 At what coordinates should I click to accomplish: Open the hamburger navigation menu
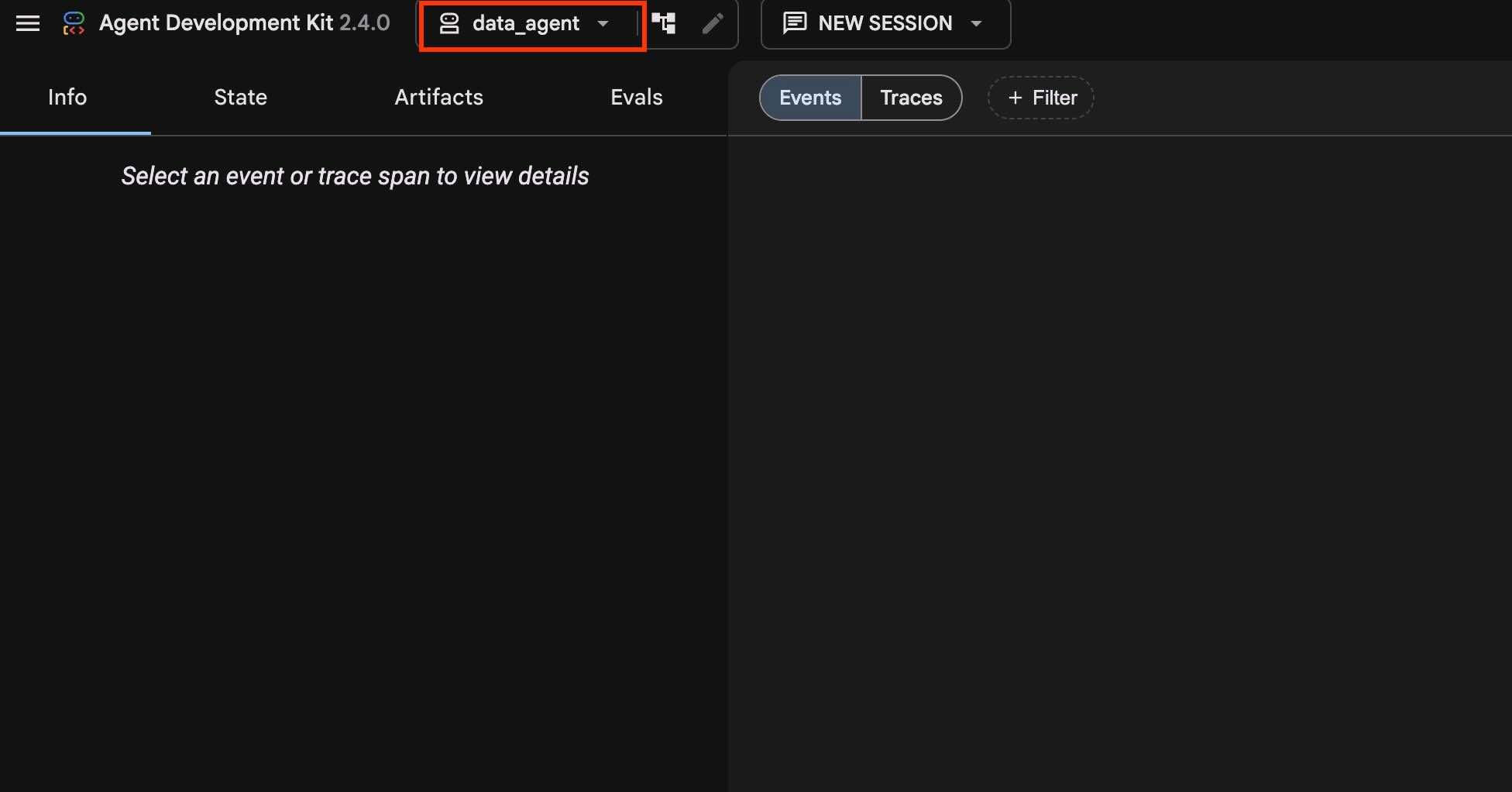pos(28,23)
